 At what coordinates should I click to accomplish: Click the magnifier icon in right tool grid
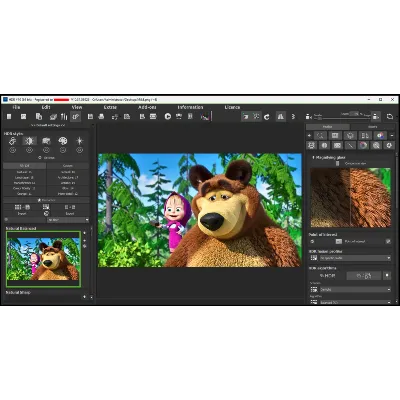tap(376, 145)
